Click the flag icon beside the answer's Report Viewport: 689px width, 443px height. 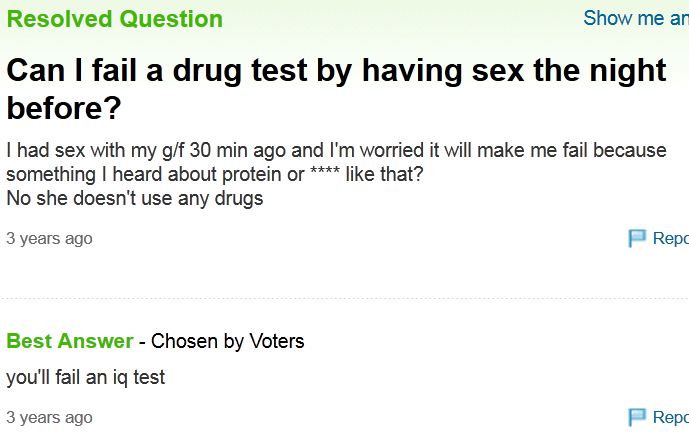pos(637,417)
